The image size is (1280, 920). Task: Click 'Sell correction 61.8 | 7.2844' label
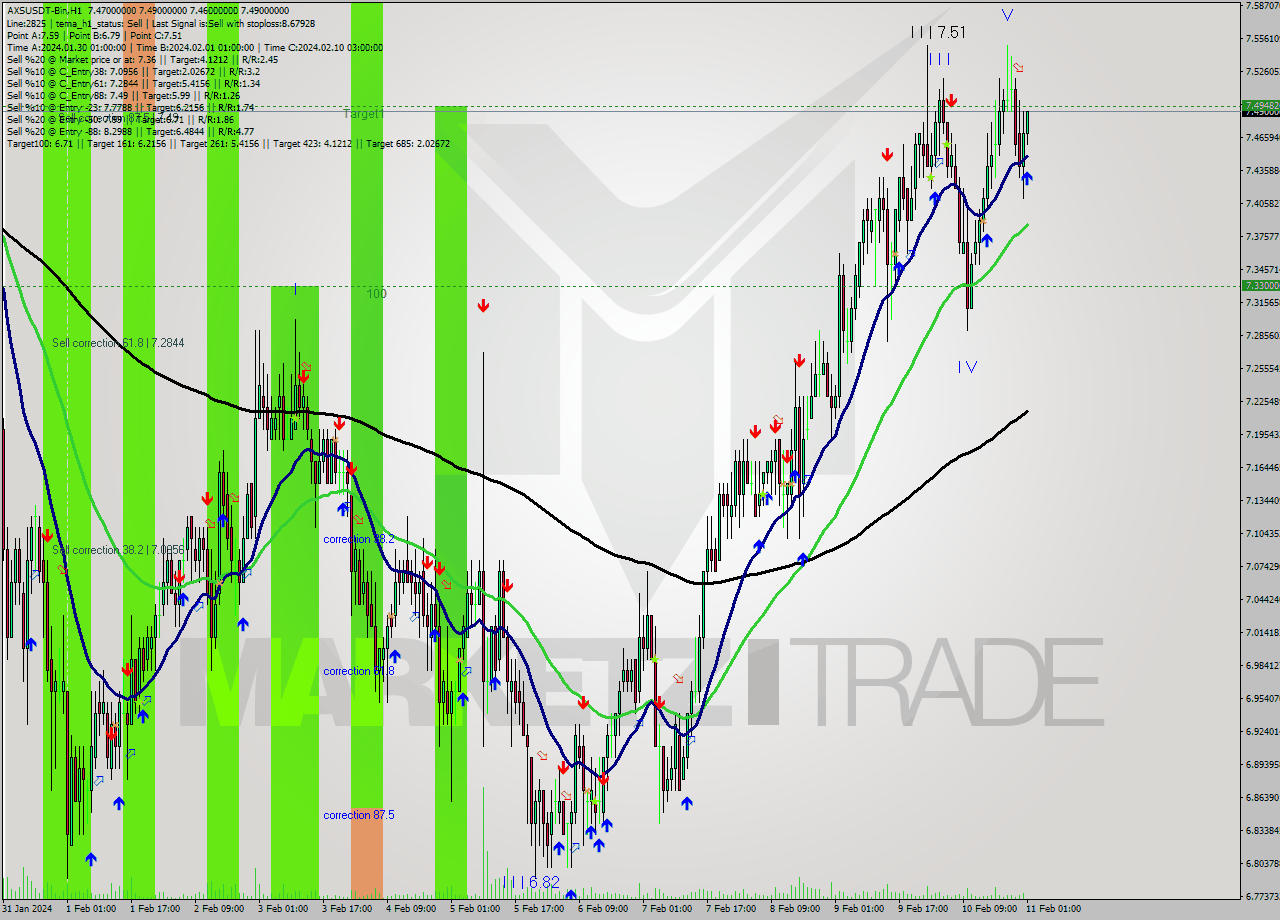[x=118, y=342]
